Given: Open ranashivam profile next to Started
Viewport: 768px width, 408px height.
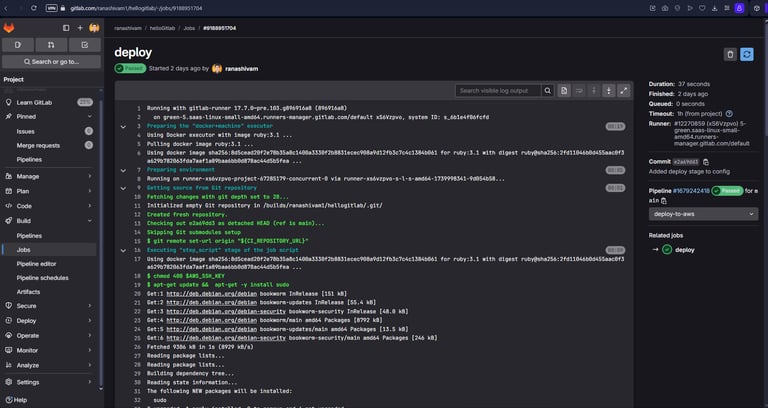Looking at the screenshot, I should click(x=241, y=69).
